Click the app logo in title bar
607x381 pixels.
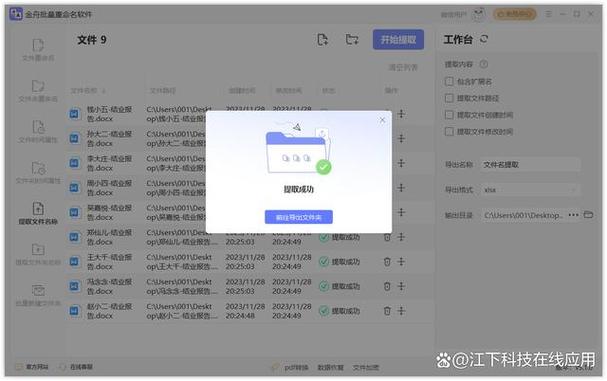16,14
